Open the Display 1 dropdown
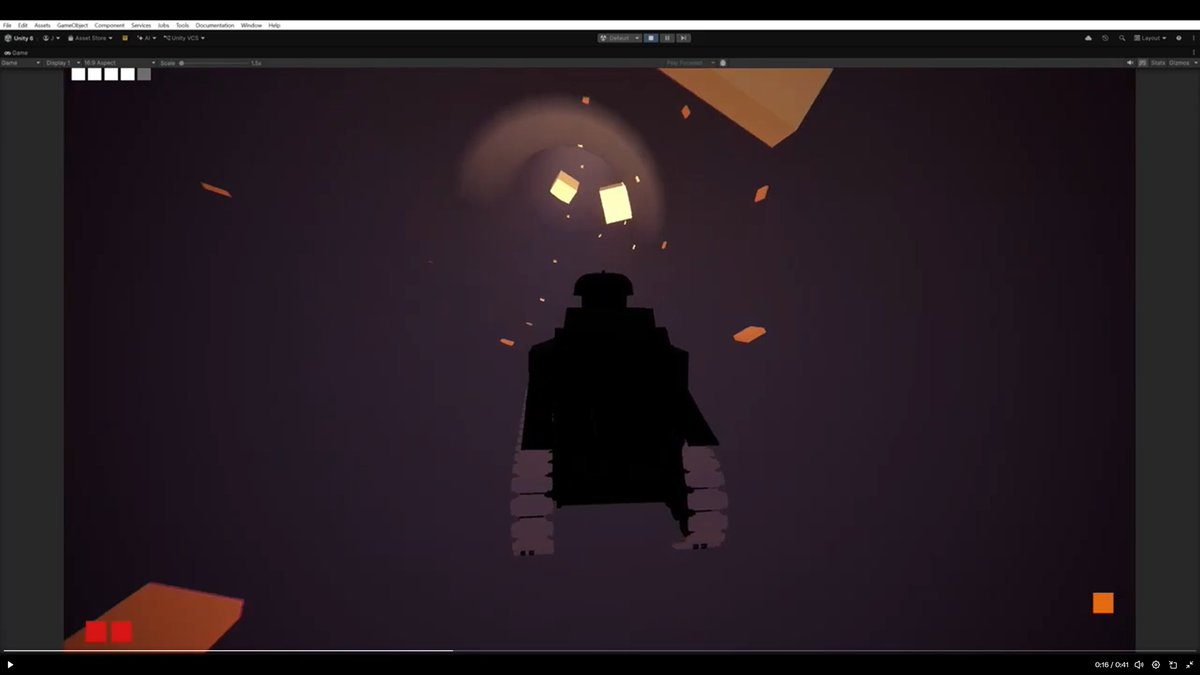 click(61, 63)
